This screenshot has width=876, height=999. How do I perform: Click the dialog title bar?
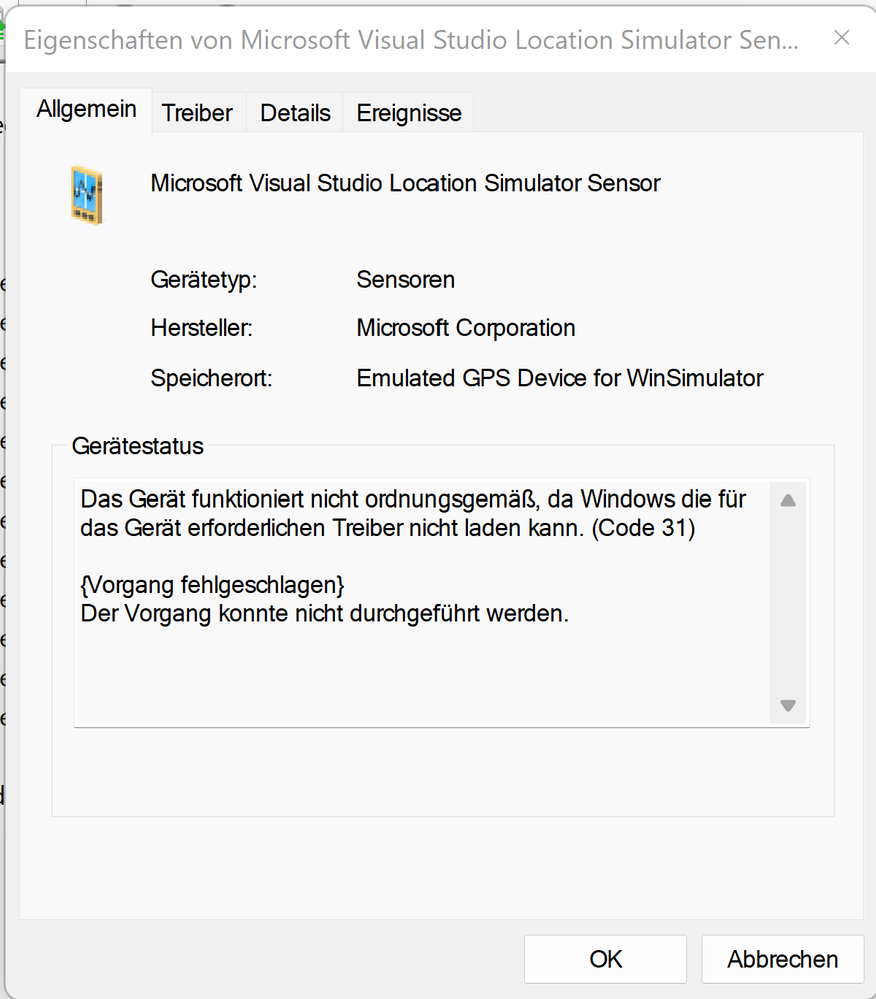click(x=400, y=40)
